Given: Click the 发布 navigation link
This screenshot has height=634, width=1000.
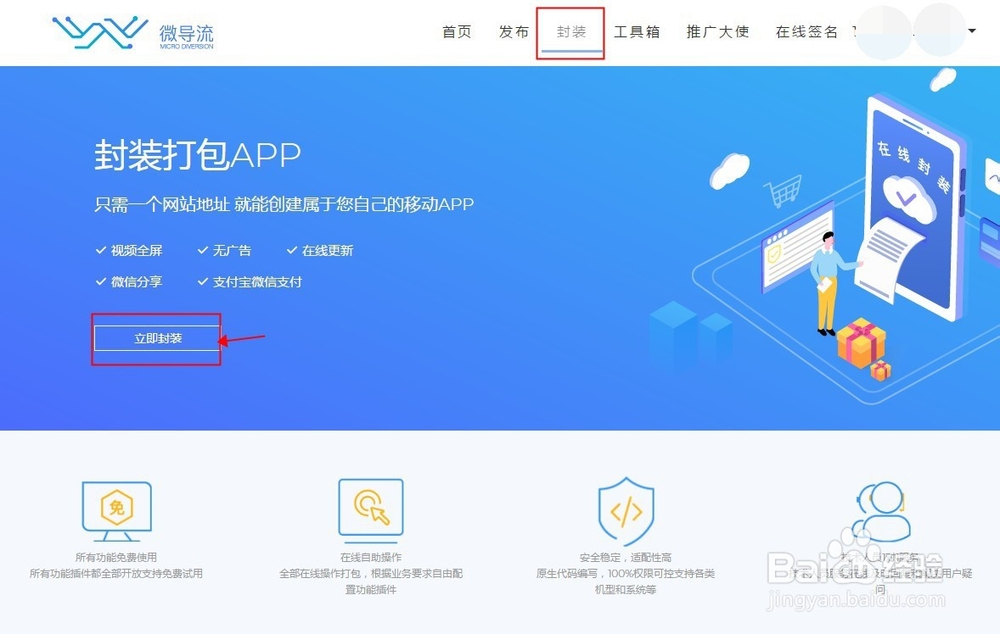Looking at the screenshot, I should (x=513, y=31).
